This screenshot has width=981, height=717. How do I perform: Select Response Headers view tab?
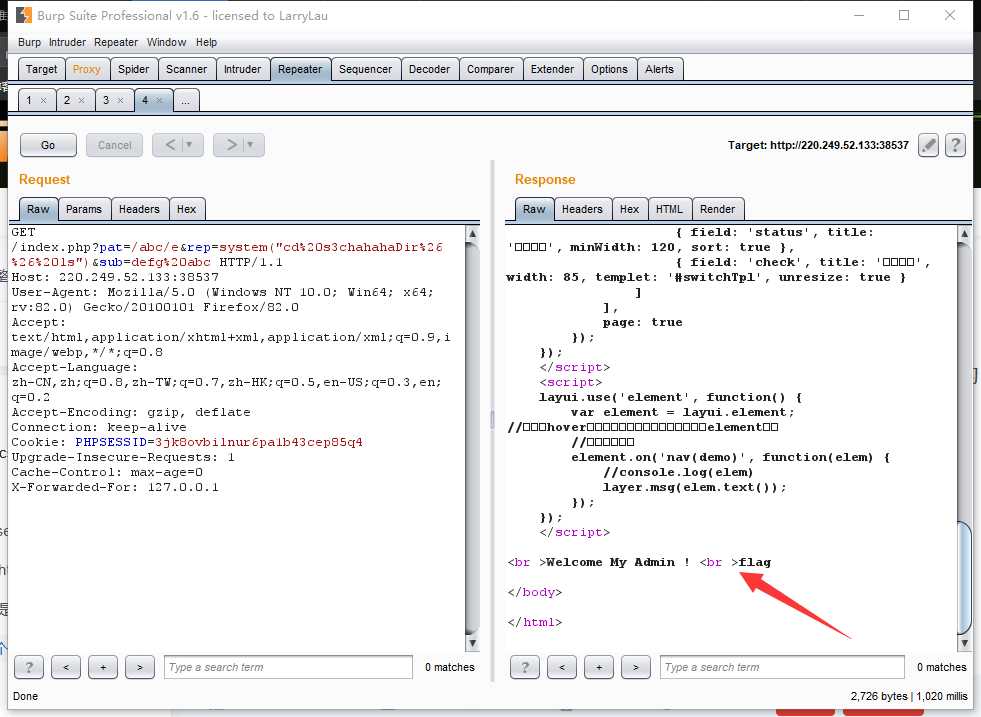click(x=582, y=209)
